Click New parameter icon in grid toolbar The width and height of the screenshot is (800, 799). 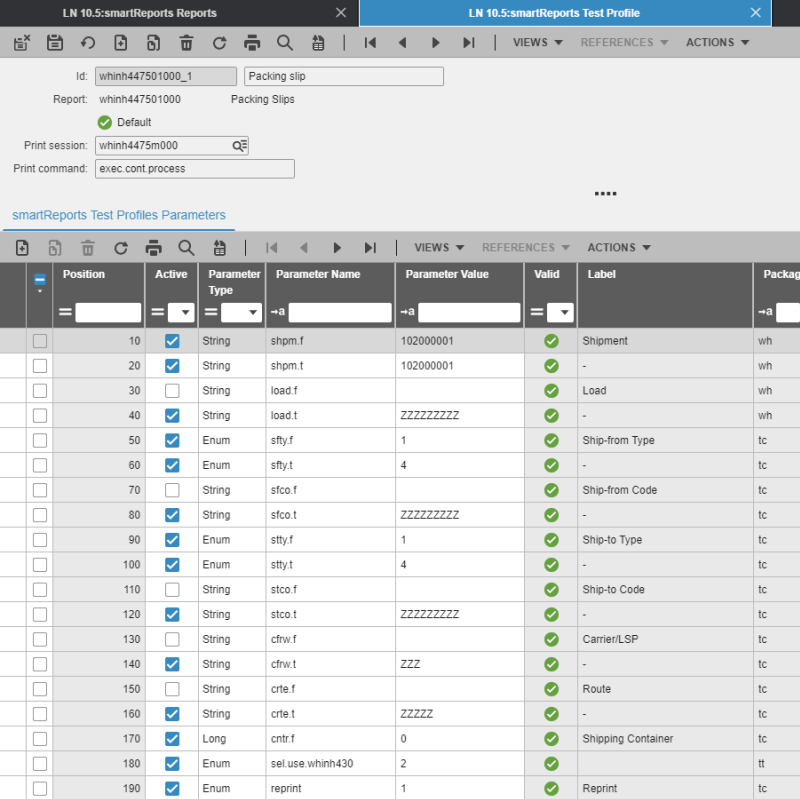point(22,248)
